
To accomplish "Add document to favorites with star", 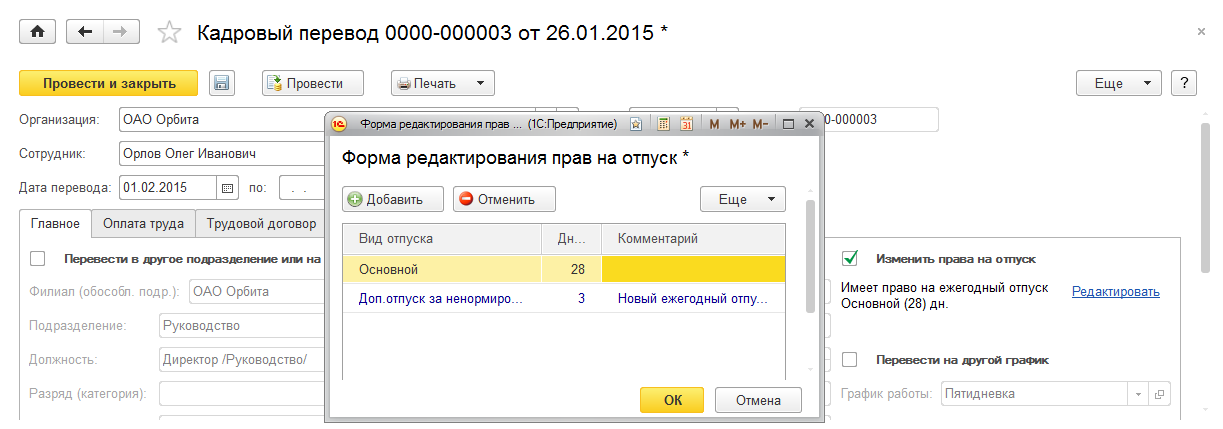I will pyautogui.click(x=169, y=33).
